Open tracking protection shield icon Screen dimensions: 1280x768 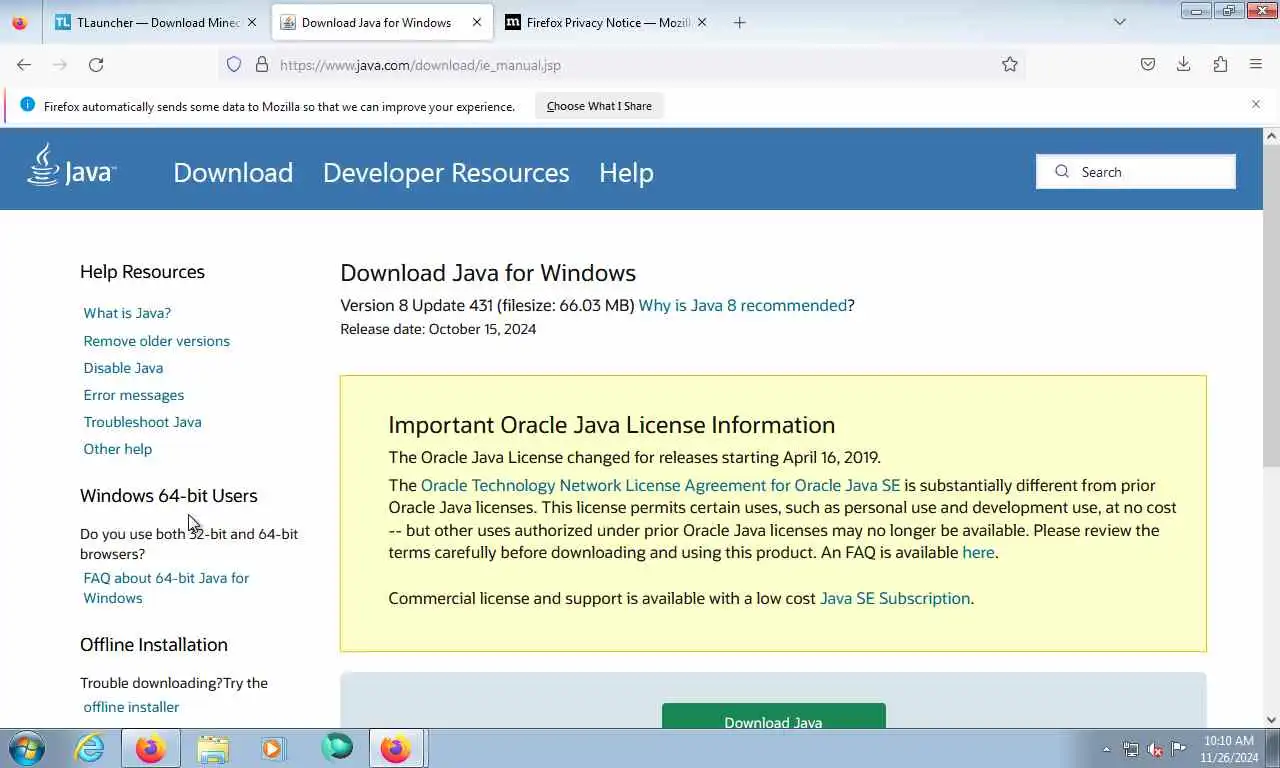coord(234,65)
